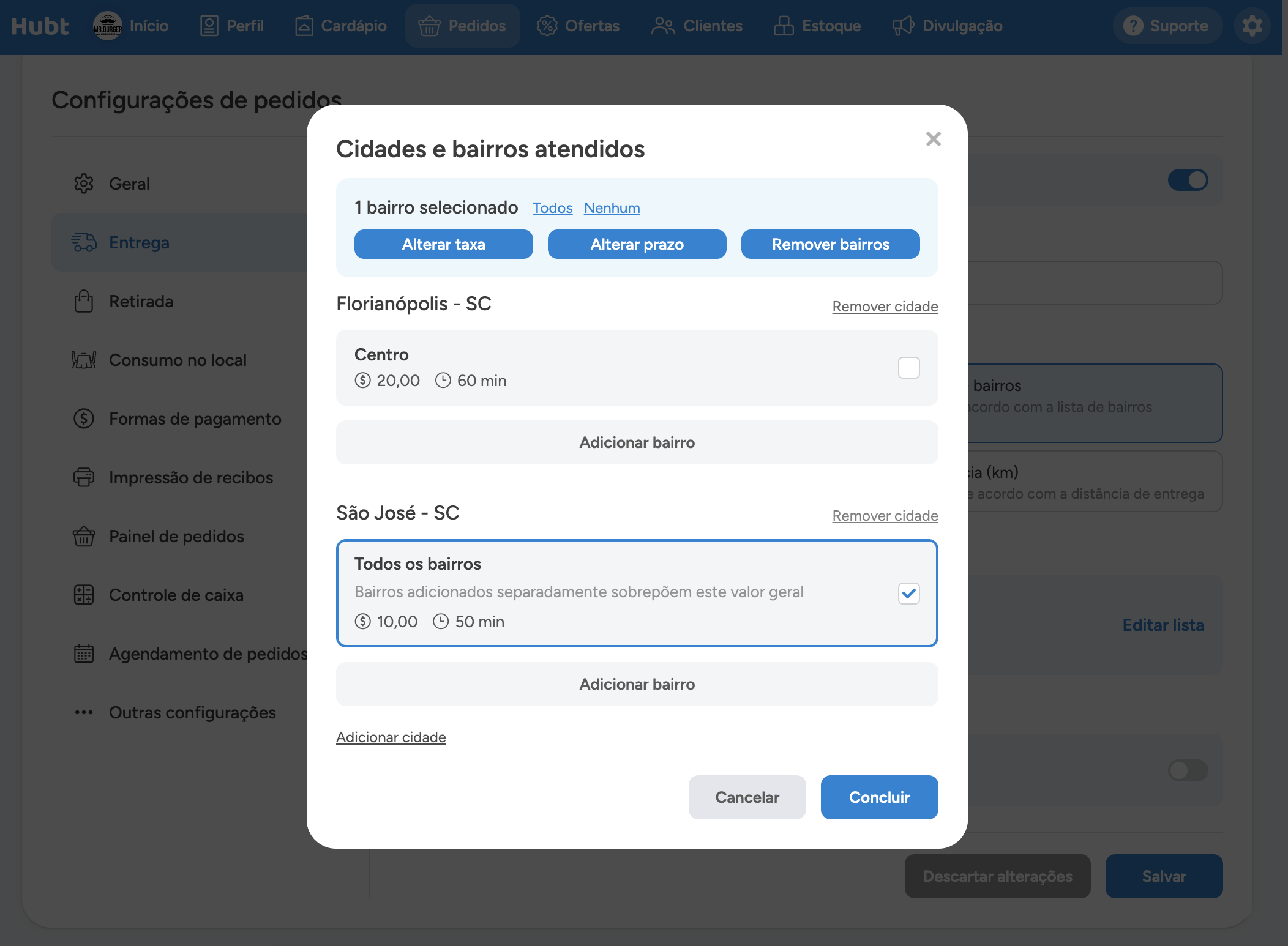The image size is (1288, 946).
Task: Open the Painel de pedidos basket icon
Action: pos(84,536)
